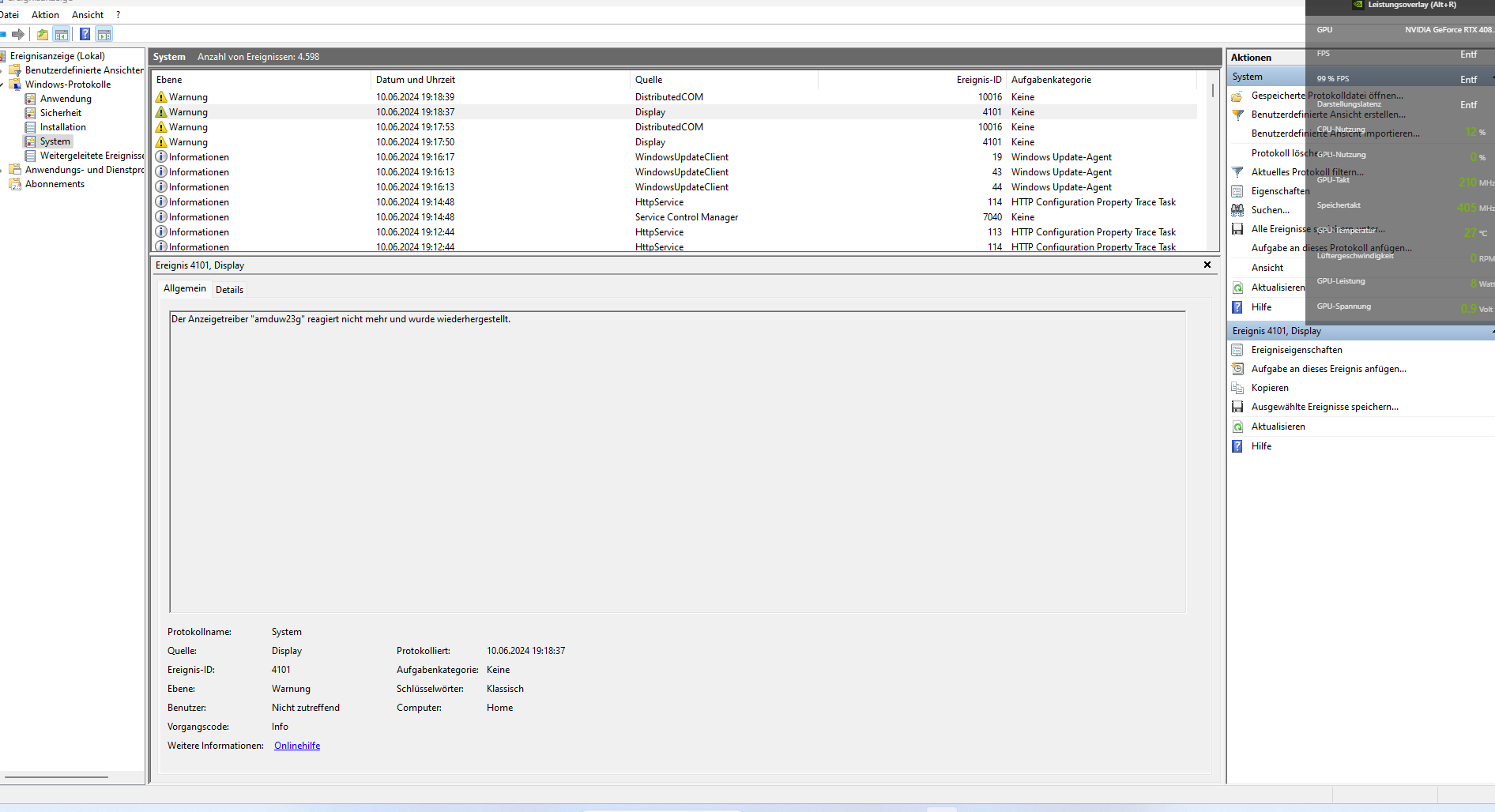The image size is (1495, 812).
Task: Switch to the Details tab
Action: click(x=229, y=289)
